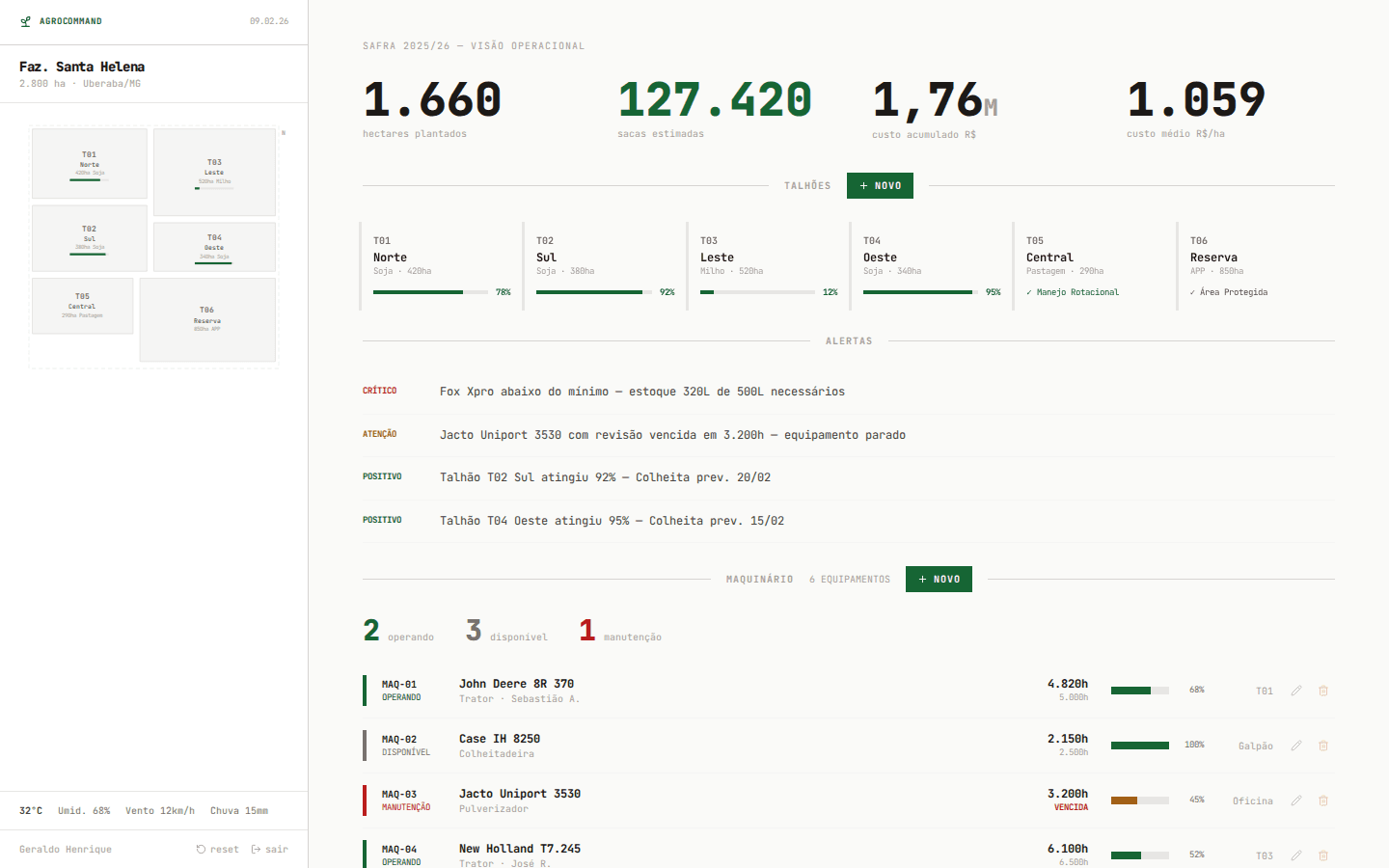Filter machinery by disponível count
1389x868 pixels.
click(x=505, y=632)
